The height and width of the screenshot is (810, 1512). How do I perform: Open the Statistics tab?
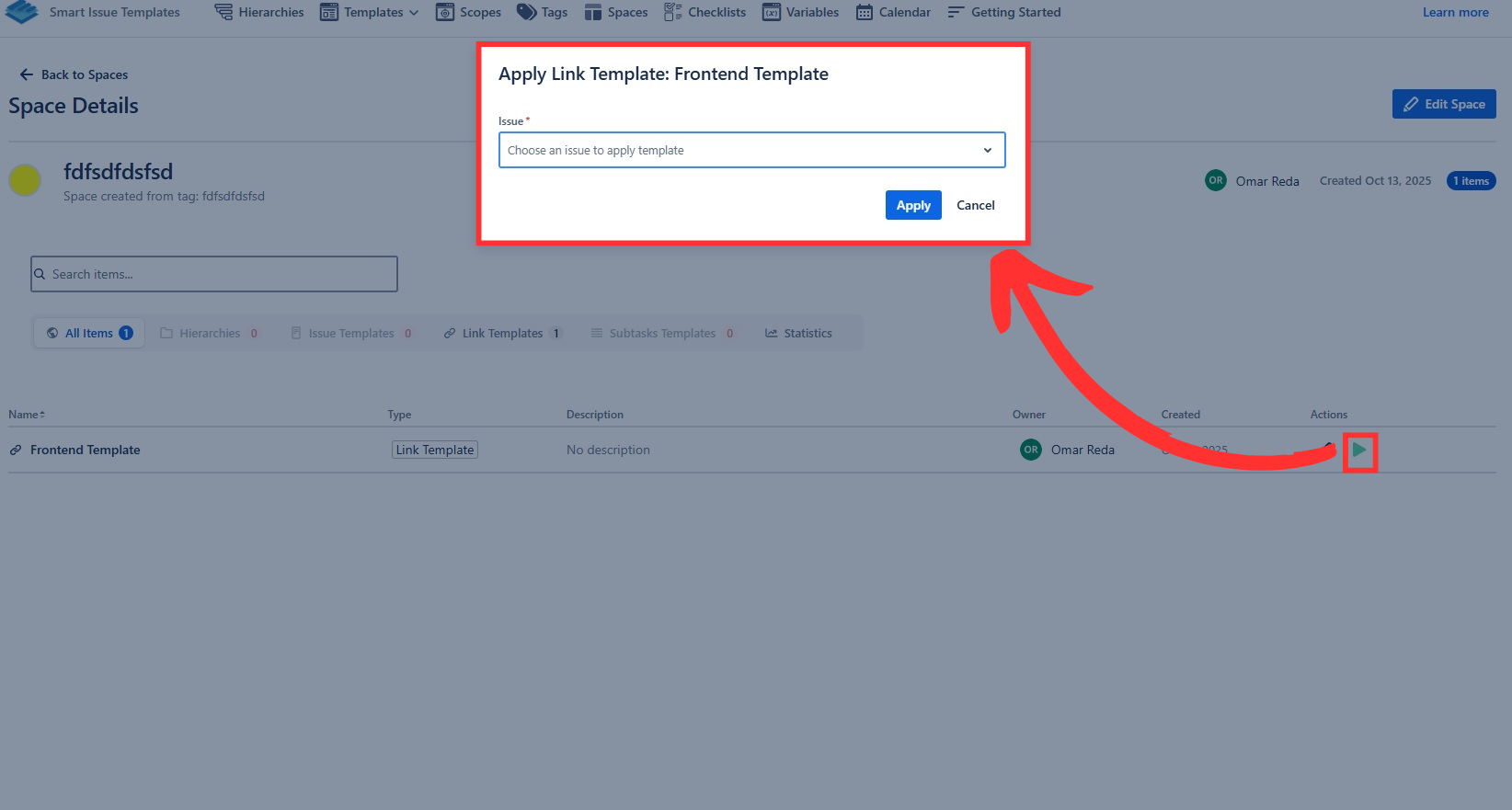[798, 333]
